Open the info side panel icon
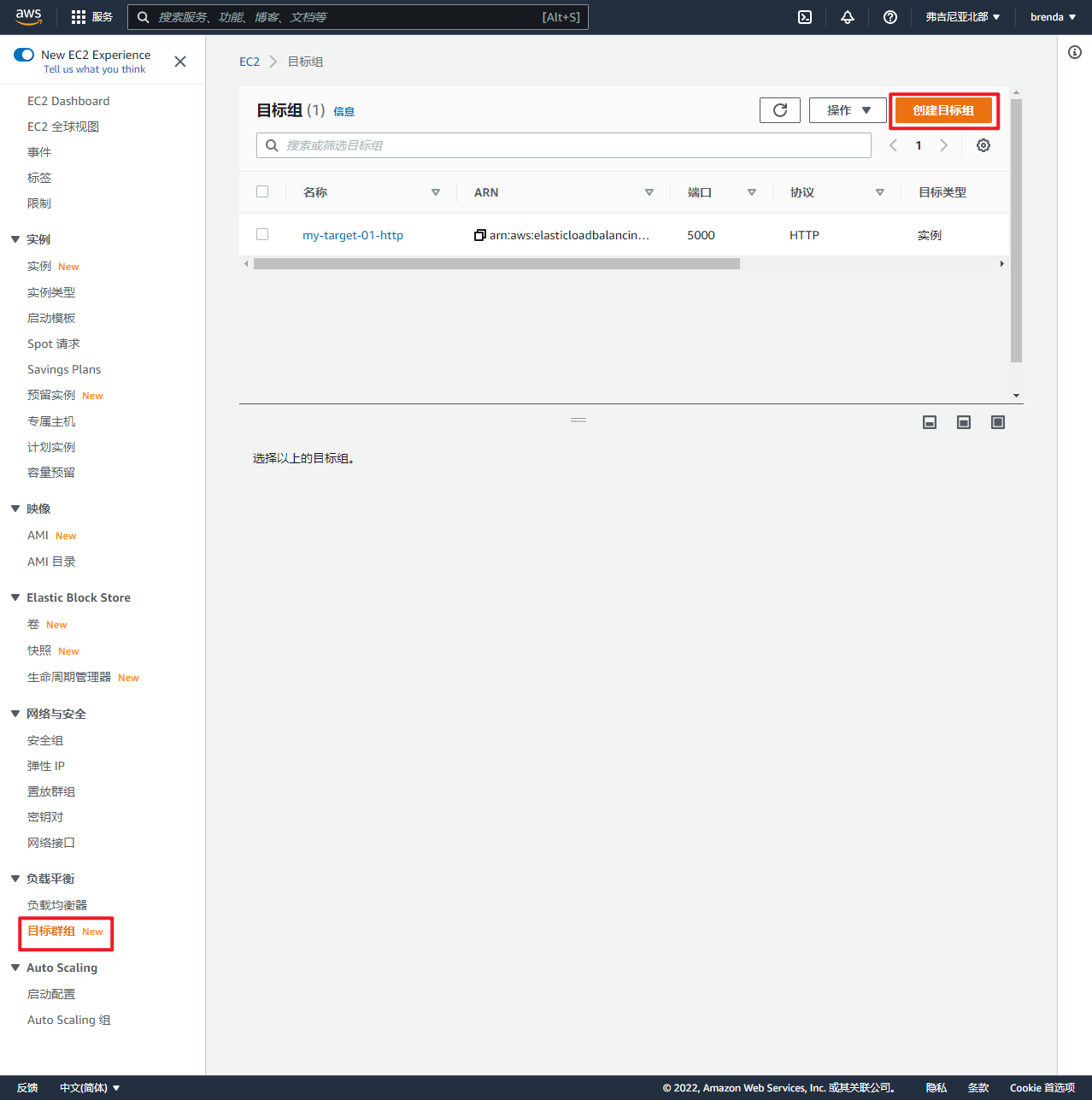 point(1075,52)
